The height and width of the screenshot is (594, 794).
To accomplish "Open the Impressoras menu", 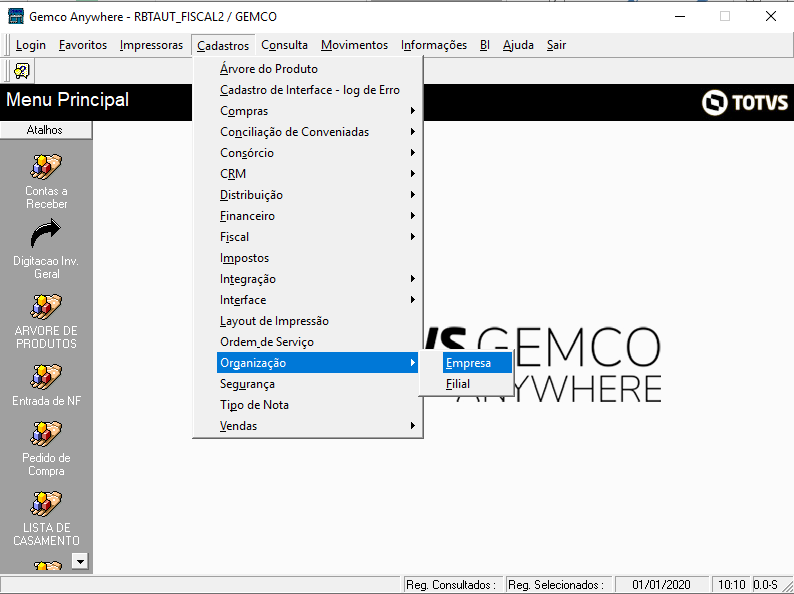I will [x=151, y=45].
